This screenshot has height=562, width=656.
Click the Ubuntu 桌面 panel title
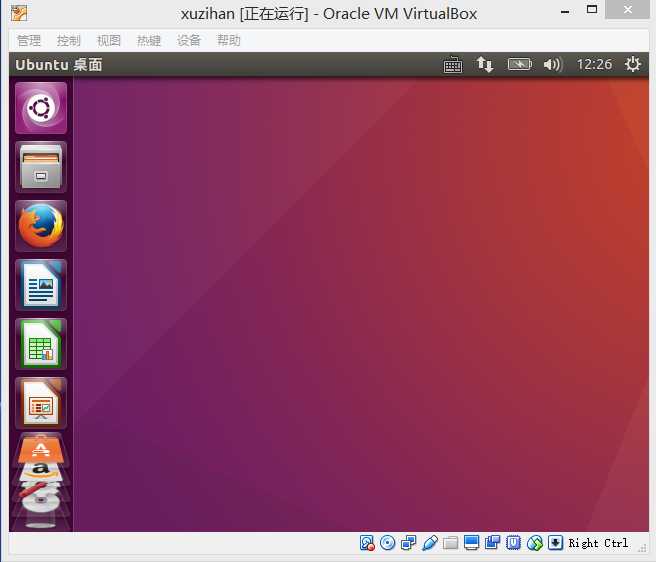[59, 65]
